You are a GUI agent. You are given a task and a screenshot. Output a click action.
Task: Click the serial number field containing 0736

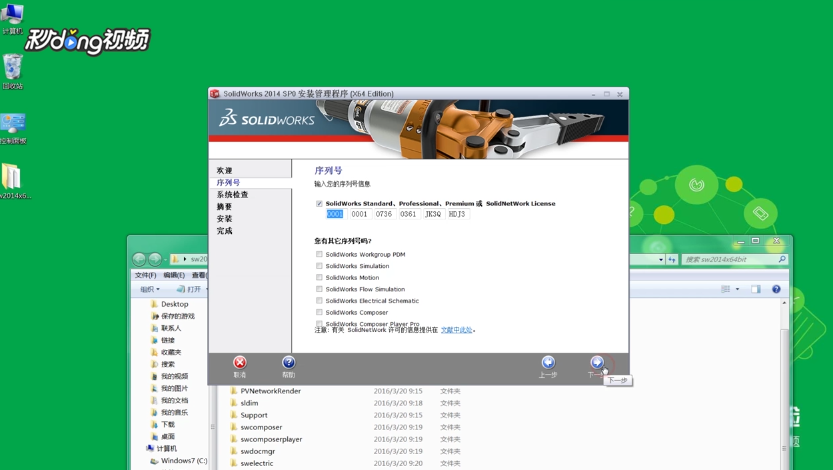[x=384, y=214]
